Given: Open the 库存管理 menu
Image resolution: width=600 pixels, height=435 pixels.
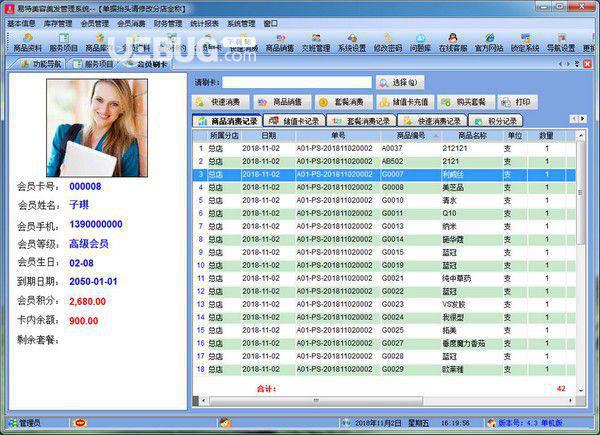Looking at the screenshot, I should 58,24.
